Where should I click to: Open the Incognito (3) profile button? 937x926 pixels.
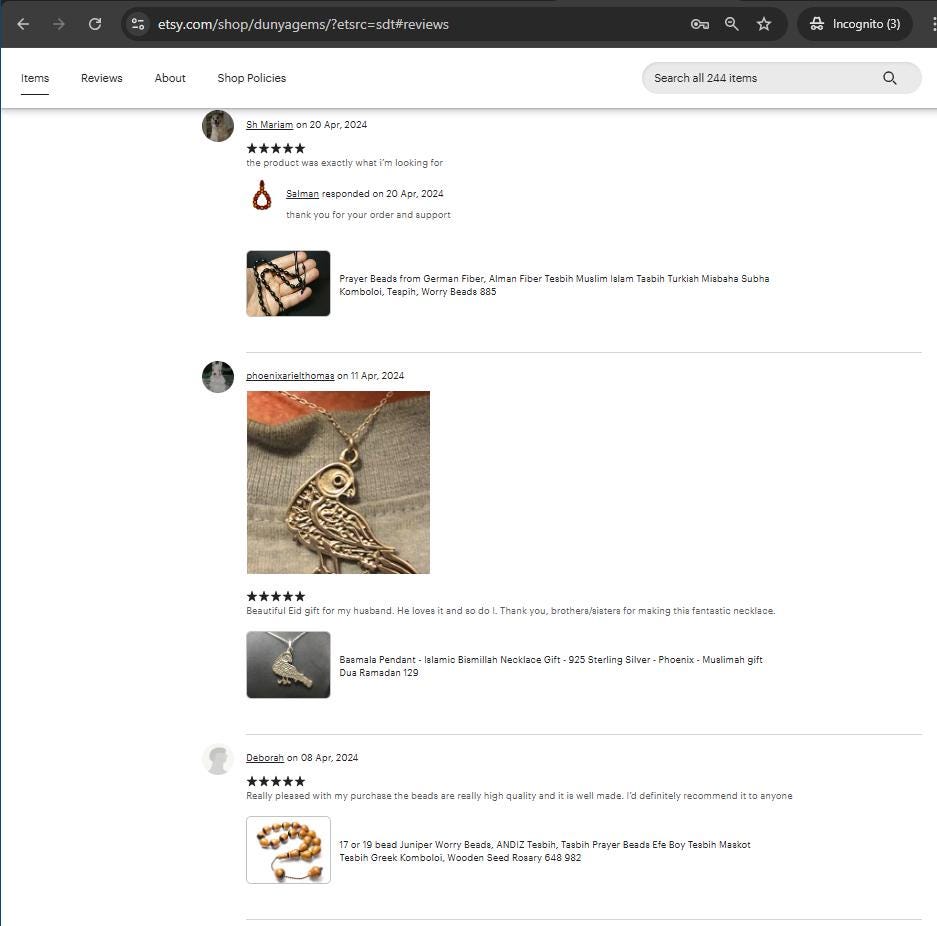[x=855, y=24]
